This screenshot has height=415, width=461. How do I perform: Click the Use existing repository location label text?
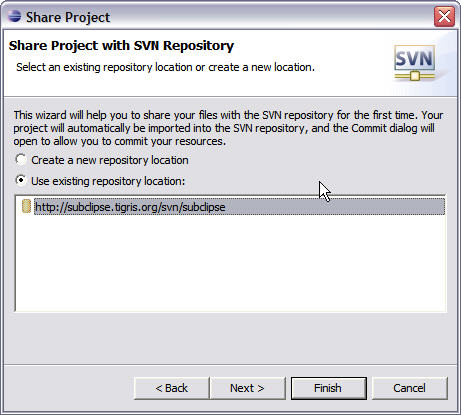(x=108, y=181)
